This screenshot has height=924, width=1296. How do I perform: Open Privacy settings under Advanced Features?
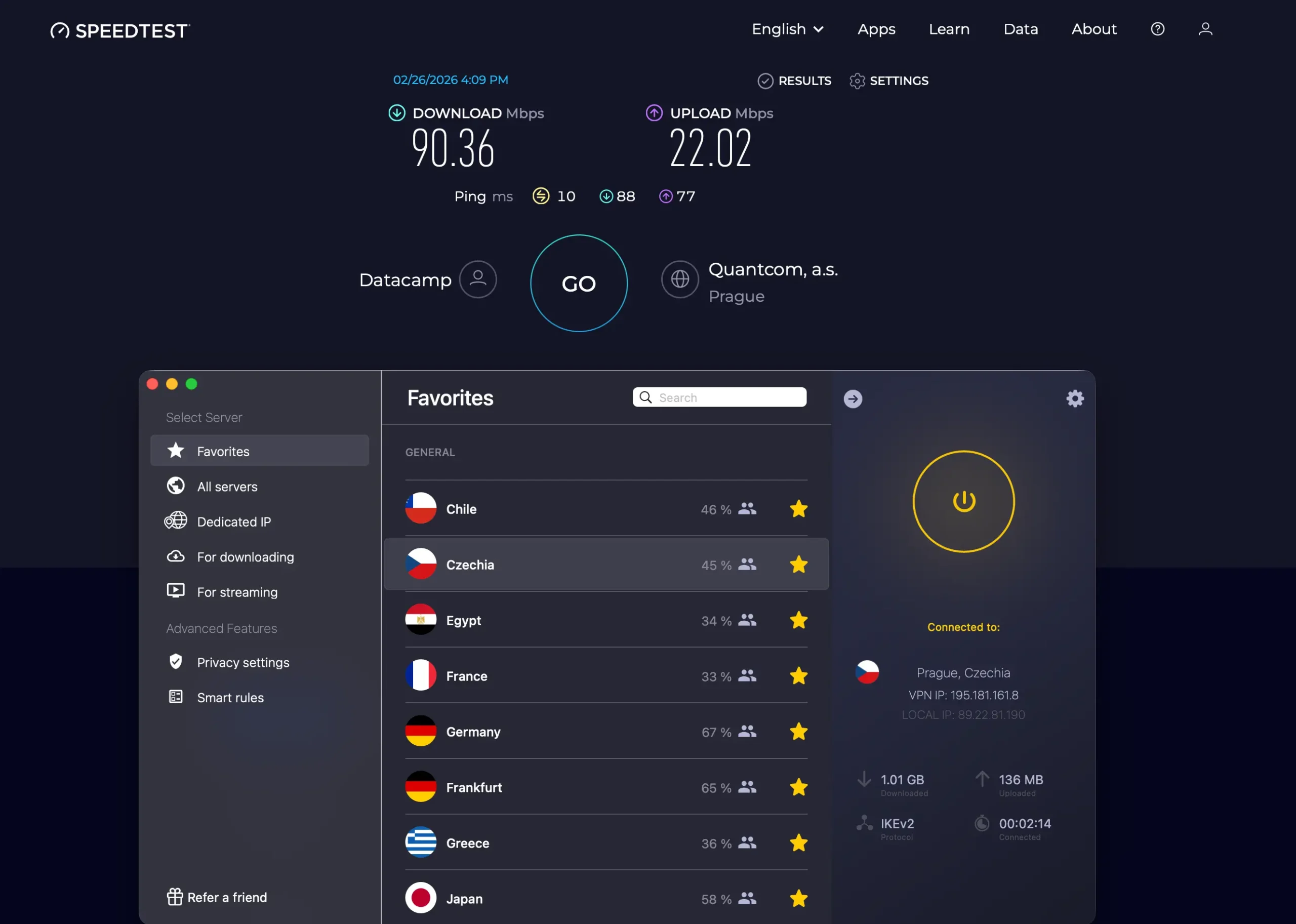point(243,662)
